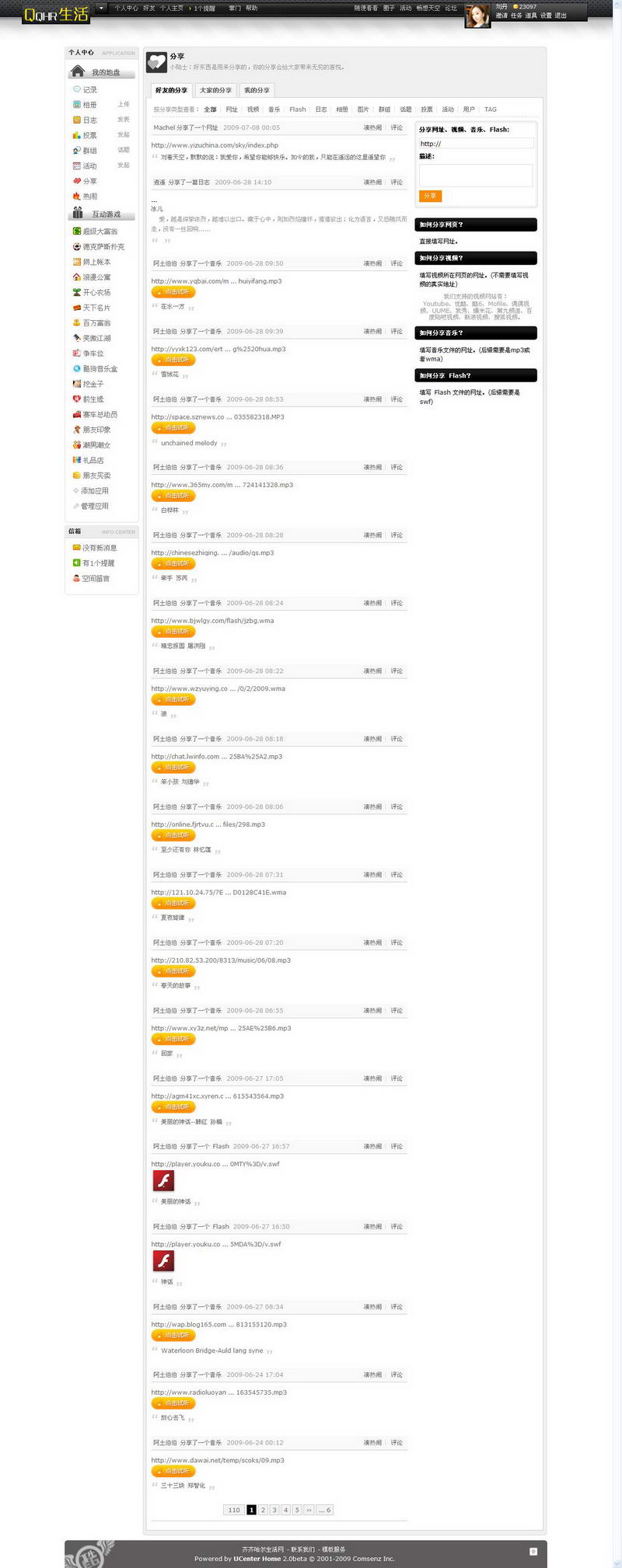Switch to the 我的分享 tab

[x=257, y=90]
